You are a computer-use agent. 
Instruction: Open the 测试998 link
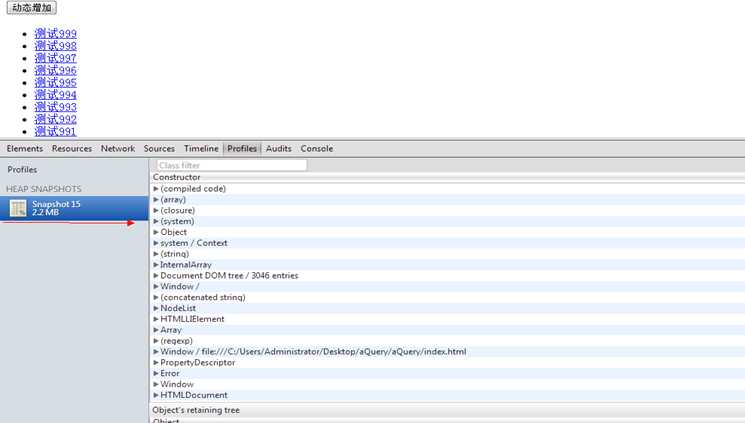pyautogui.click(x=56, y=46)
